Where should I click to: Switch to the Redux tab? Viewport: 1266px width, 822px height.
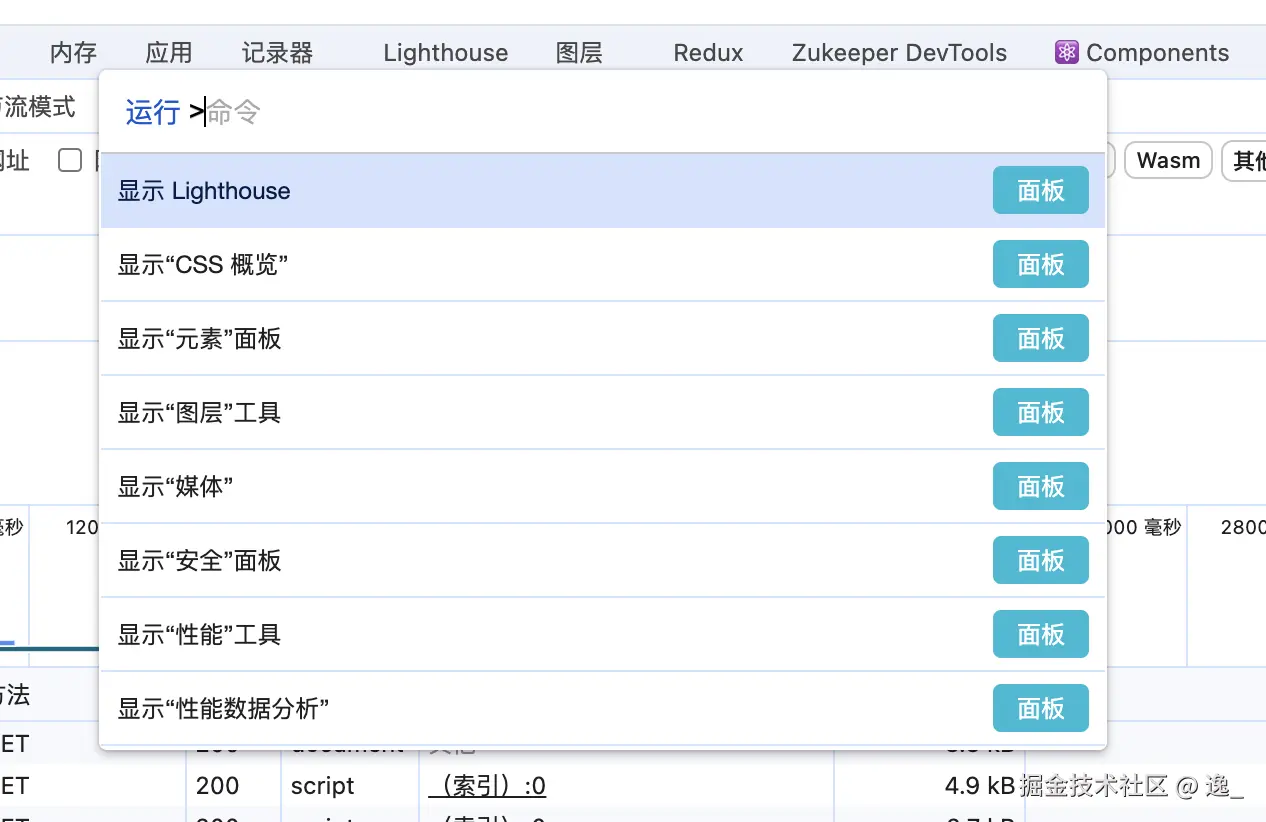point(708,53)
